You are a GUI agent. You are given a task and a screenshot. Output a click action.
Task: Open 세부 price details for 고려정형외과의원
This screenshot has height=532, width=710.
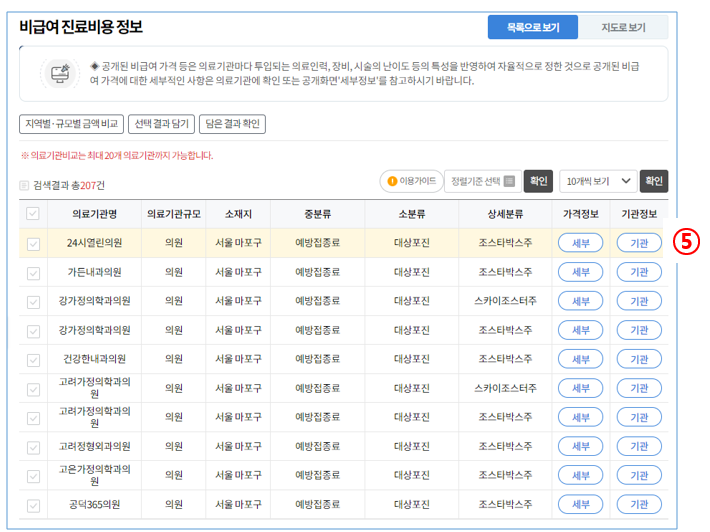click(580, 446)
